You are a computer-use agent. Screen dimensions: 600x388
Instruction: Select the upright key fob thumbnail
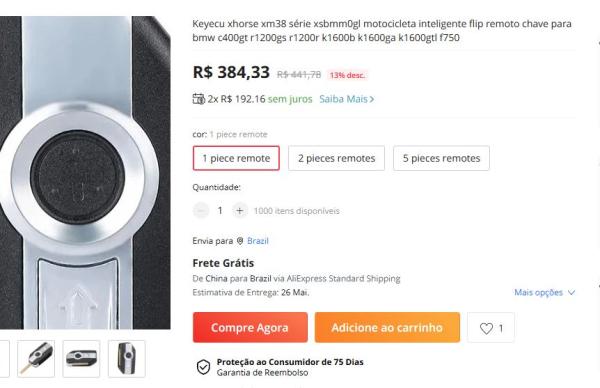[x=127, y=359]
